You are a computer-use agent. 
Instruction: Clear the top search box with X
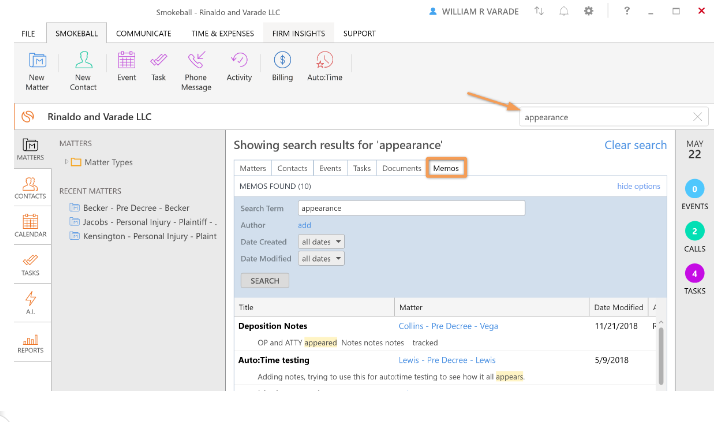tap(698, 117)
